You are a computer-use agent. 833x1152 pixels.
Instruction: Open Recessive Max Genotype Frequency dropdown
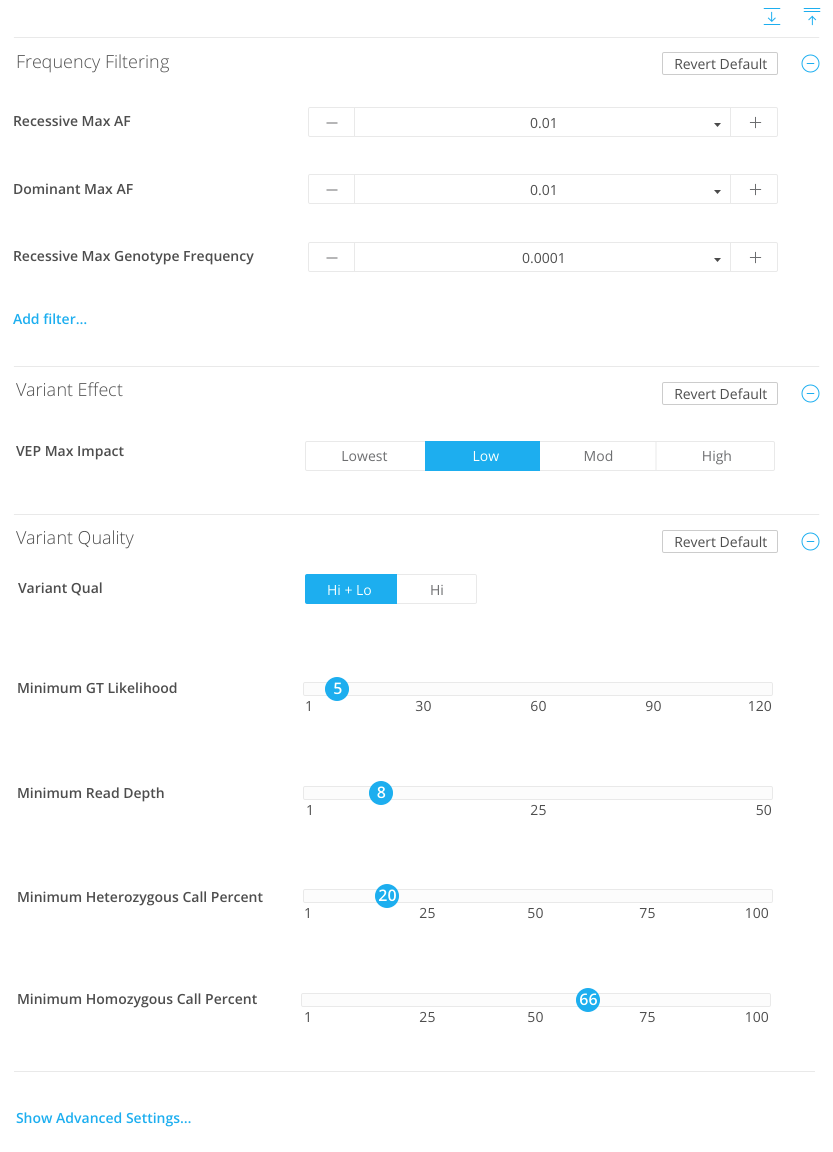tap(717, 259)
